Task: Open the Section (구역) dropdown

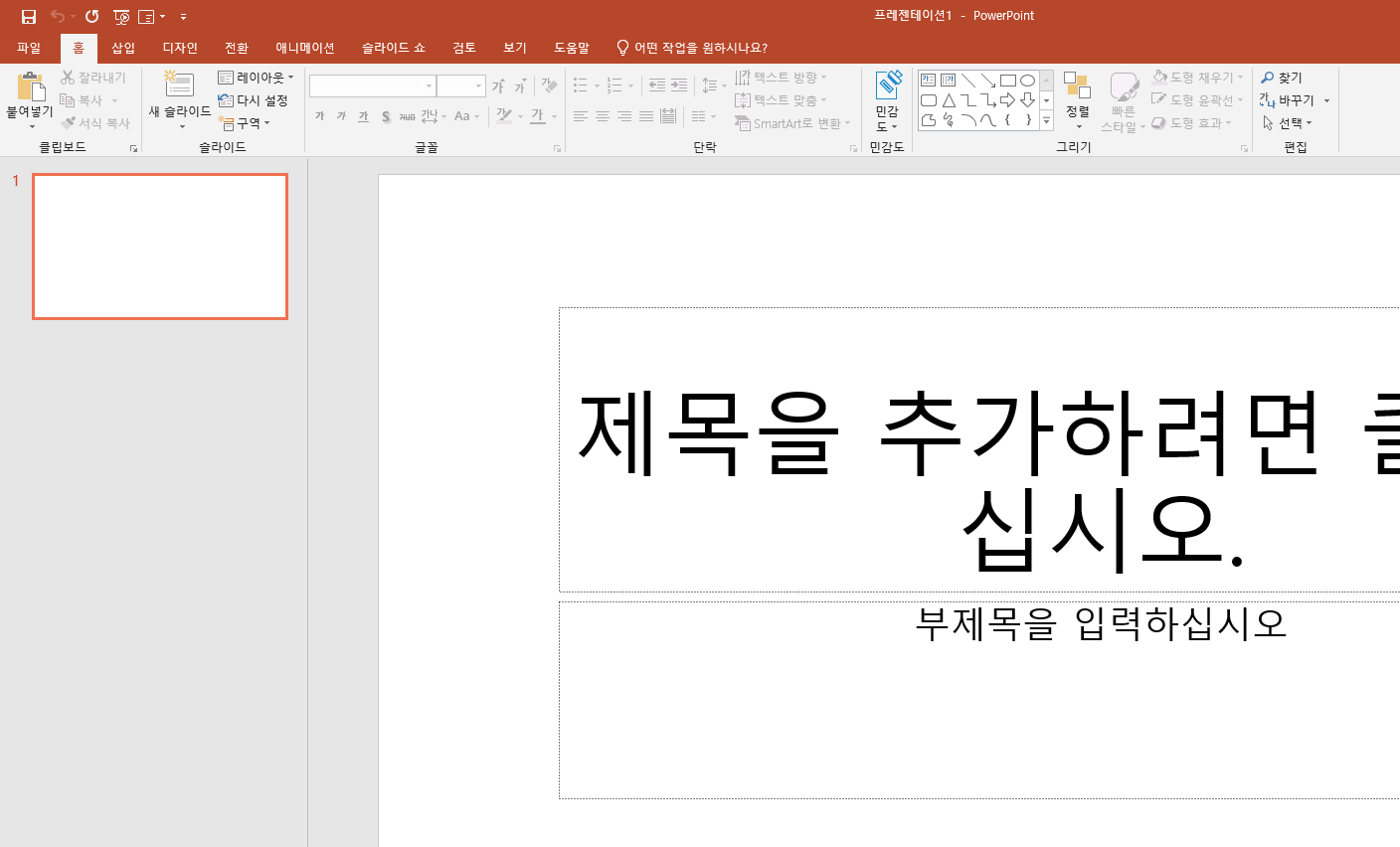Action: [245, 123]
